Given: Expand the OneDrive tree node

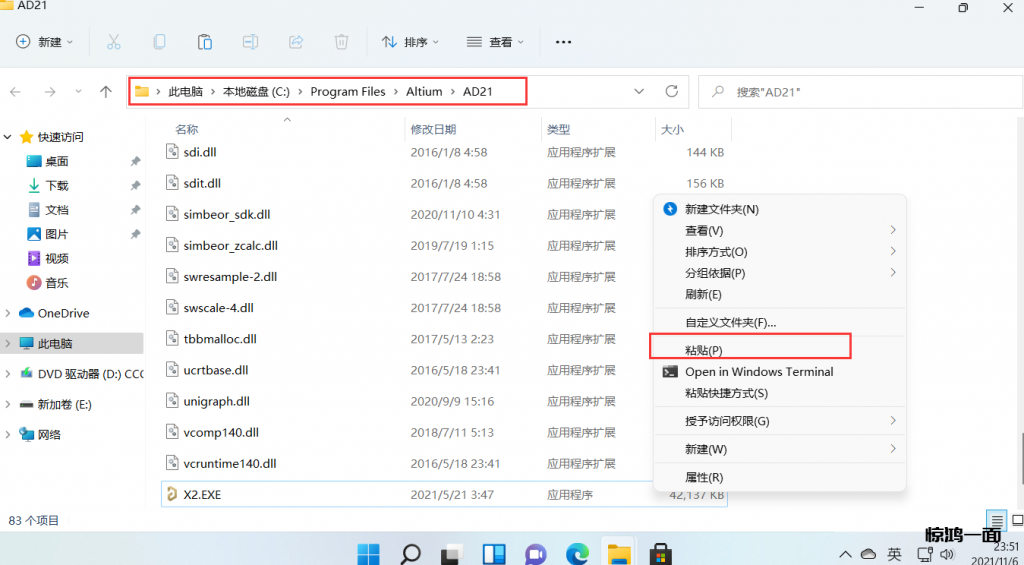Looking at the screenshot, I should tap(9, 313).
